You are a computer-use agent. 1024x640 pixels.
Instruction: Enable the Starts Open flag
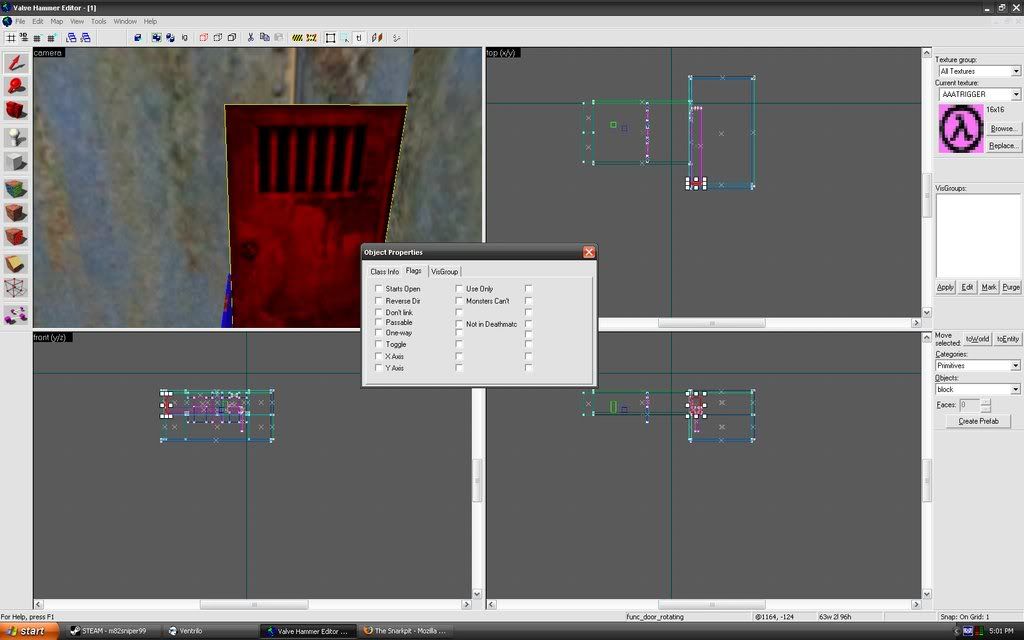(x=379, y=289)
